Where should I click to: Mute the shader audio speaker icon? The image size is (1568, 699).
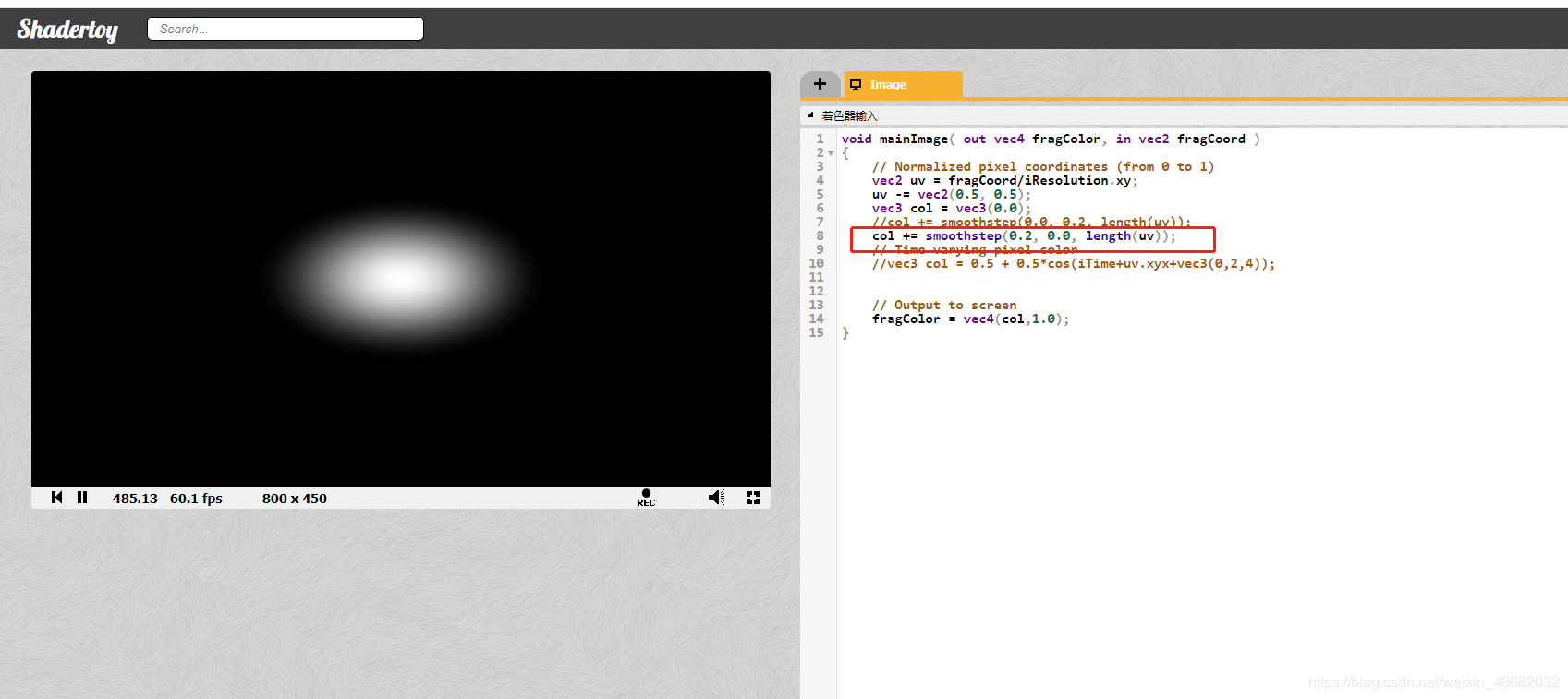click(x=717, y=498)
